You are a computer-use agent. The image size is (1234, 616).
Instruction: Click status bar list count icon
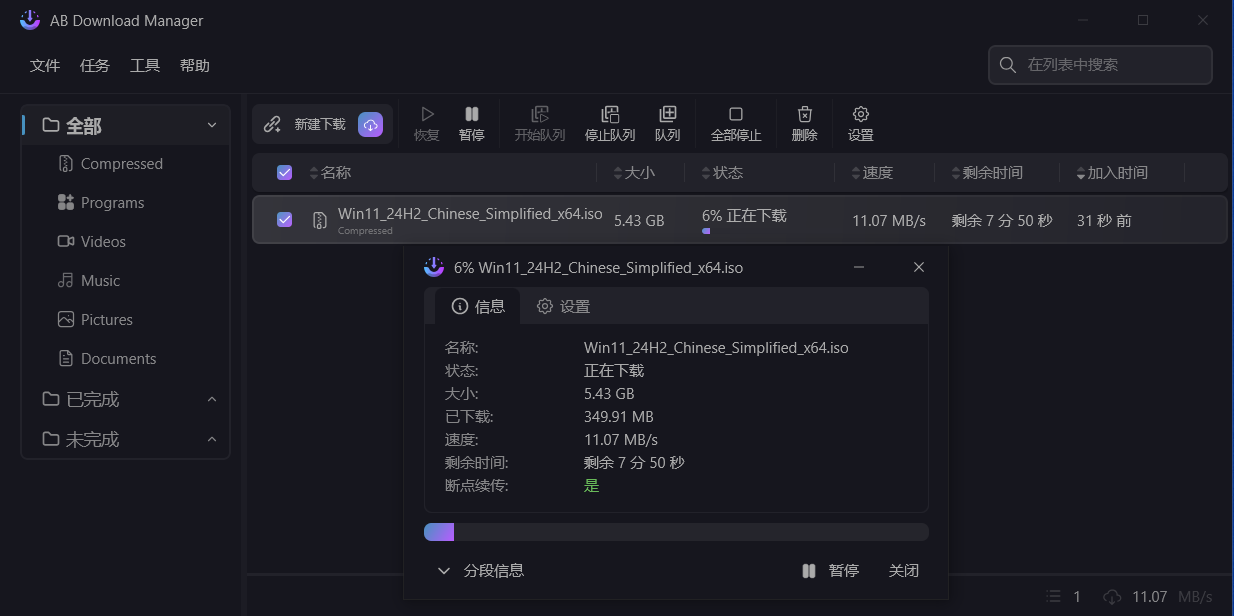(1053, 597)
